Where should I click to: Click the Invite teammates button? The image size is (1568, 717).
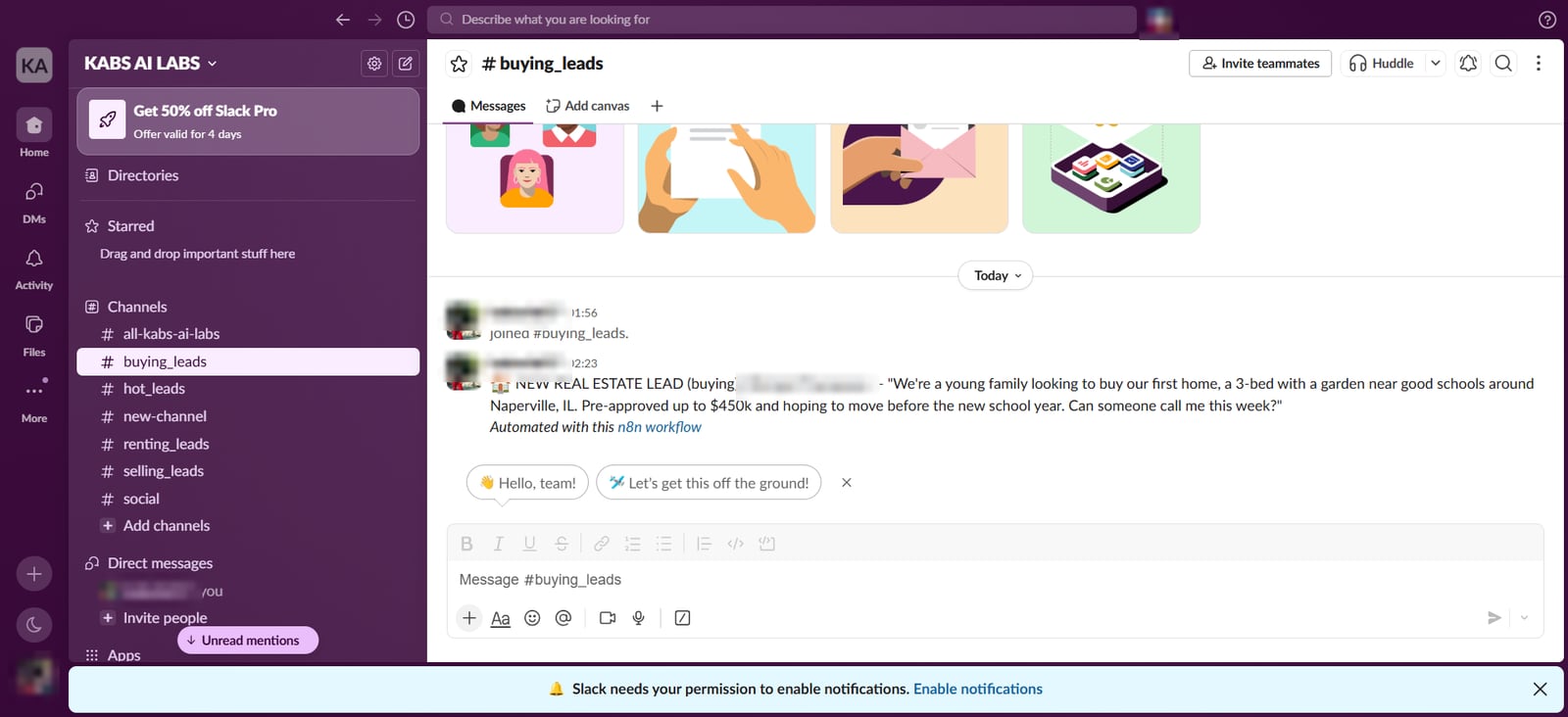point(1260,64)
